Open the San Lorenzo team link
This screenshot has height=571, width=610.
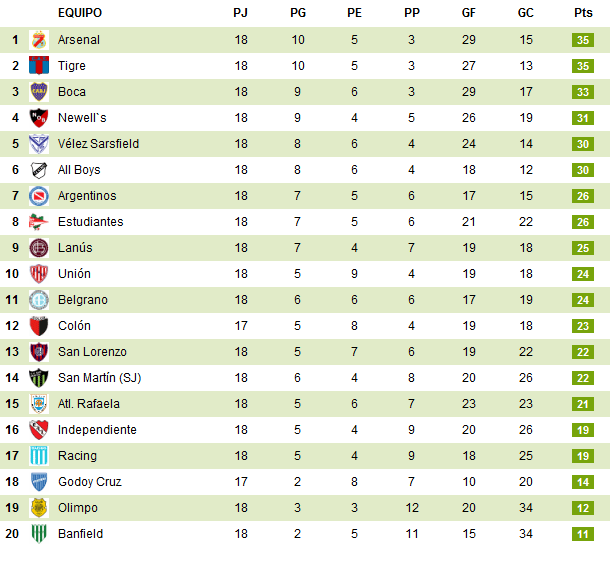point(92,352)
